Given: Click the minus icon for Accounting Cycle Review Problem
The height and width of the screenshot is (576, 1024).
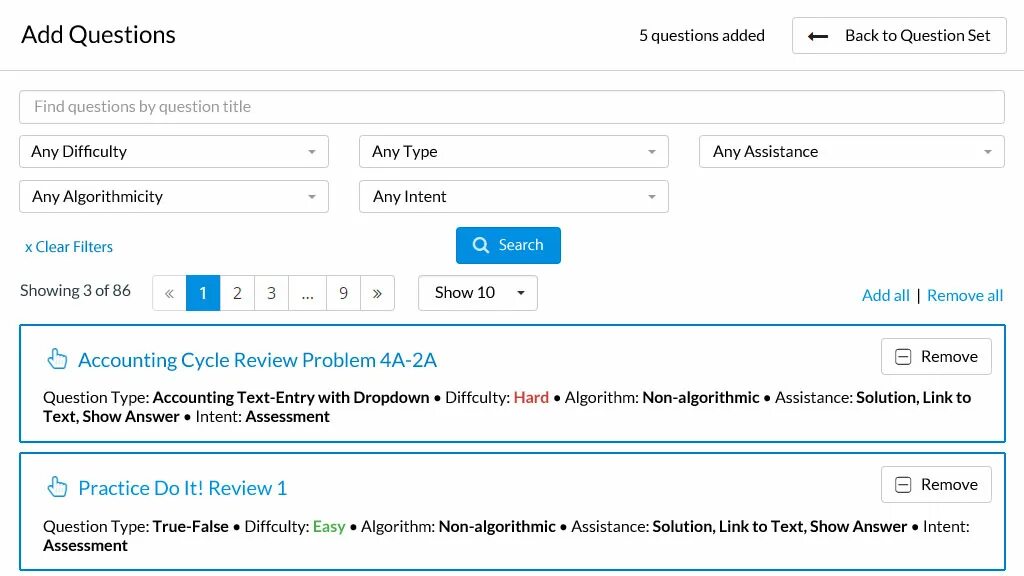Looking at the screenshot, I should 903,357.
